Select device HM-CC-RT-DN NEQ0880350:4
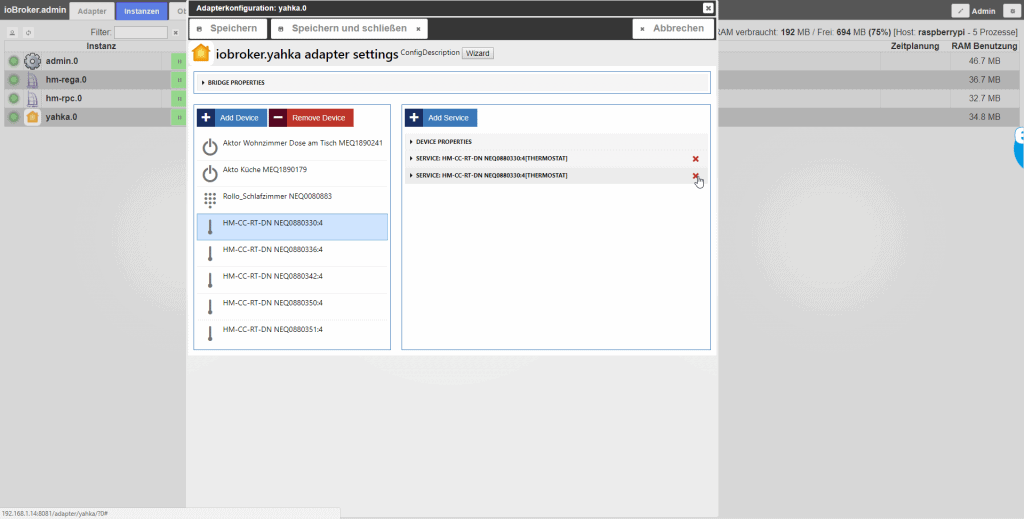Screen dimensions: 1024x519 click(x=292, y=307)
